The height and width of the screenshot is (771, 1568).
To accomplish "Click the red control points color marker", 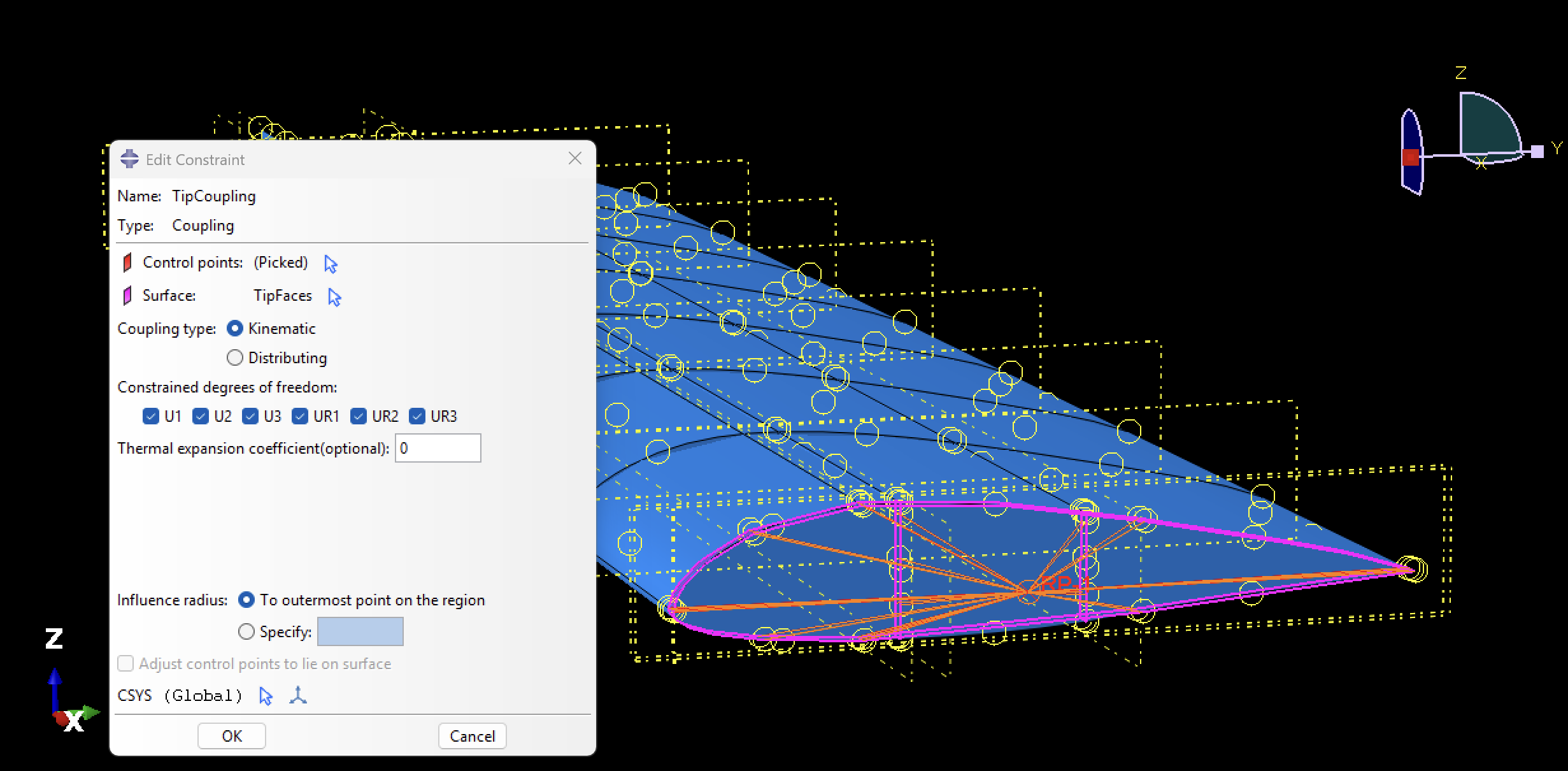I will [127, 263].
